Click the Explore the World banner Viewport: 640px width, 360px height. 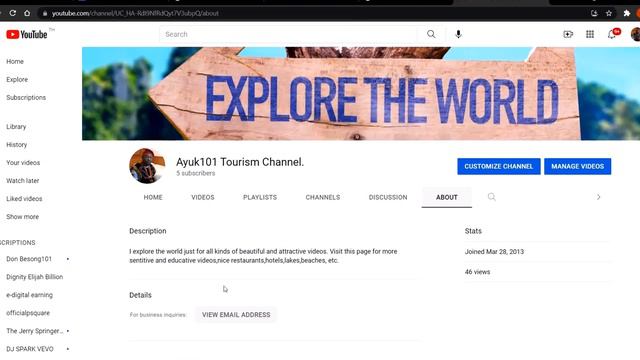361,93
